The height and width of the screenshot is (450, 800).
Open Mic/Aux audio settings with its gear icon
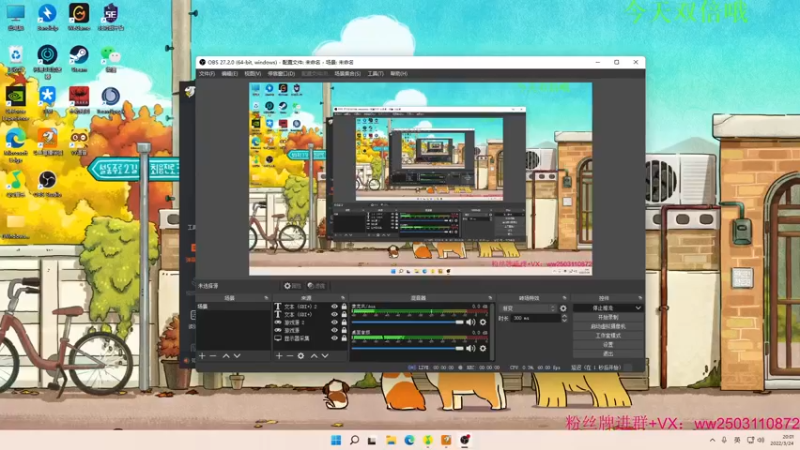point(483,322)
